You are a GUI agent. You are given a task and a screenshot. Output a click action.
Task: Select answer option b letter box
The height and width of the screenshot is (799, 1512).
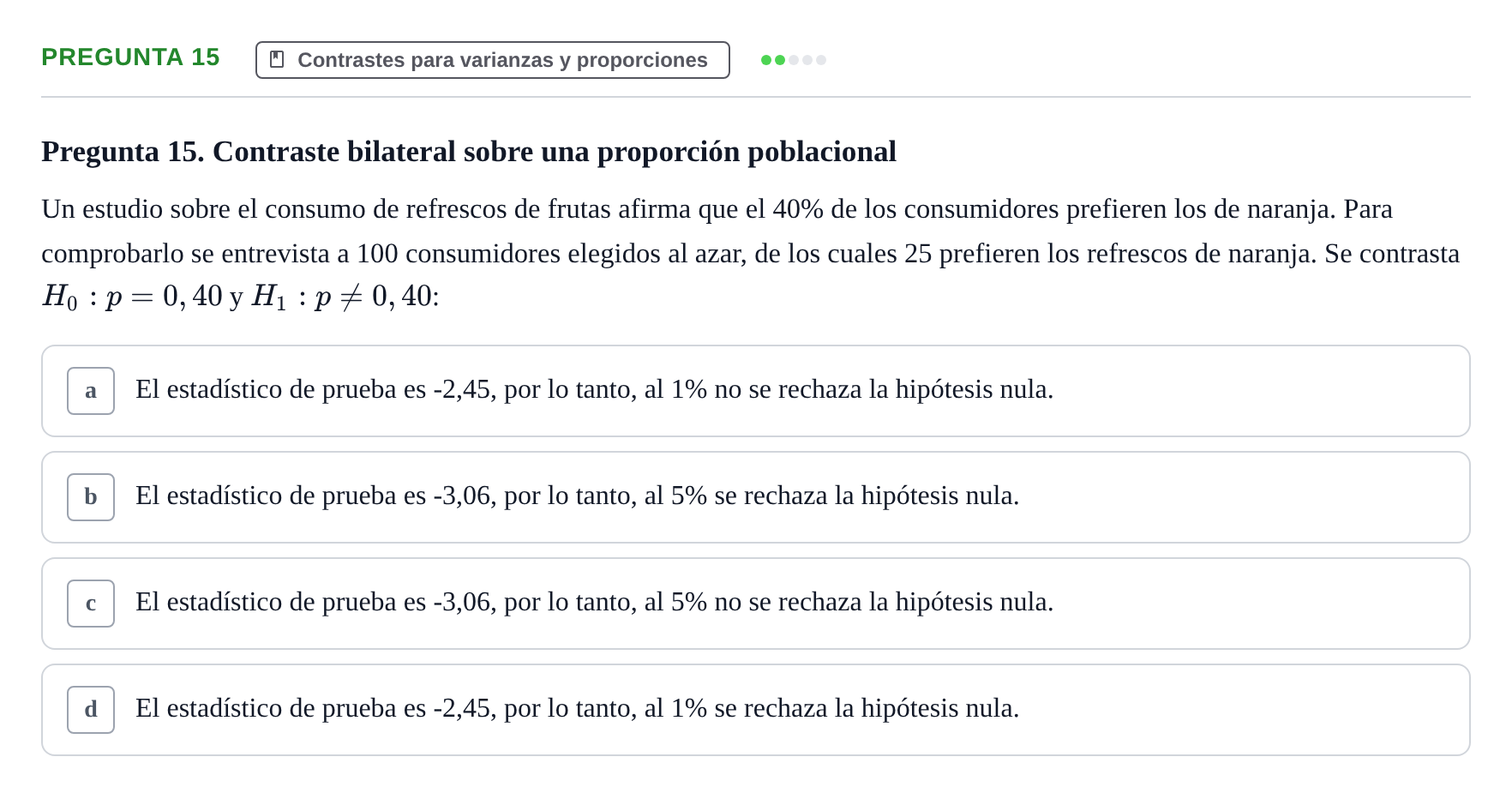pyautogui.click(x=91, y=497)
